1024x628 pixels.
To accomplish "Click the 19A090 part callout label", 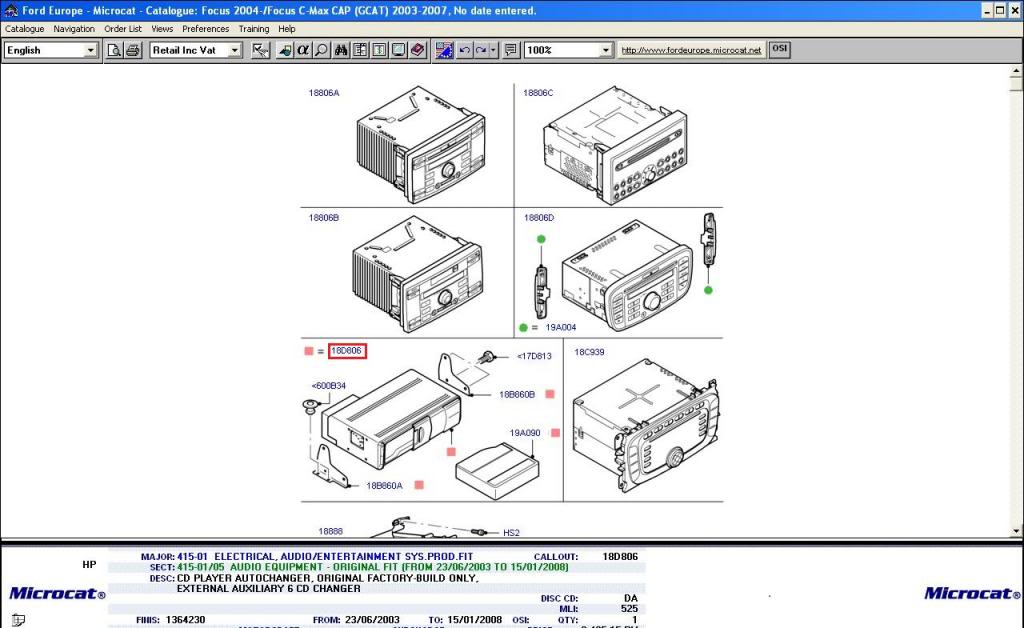I will [524, 433].
